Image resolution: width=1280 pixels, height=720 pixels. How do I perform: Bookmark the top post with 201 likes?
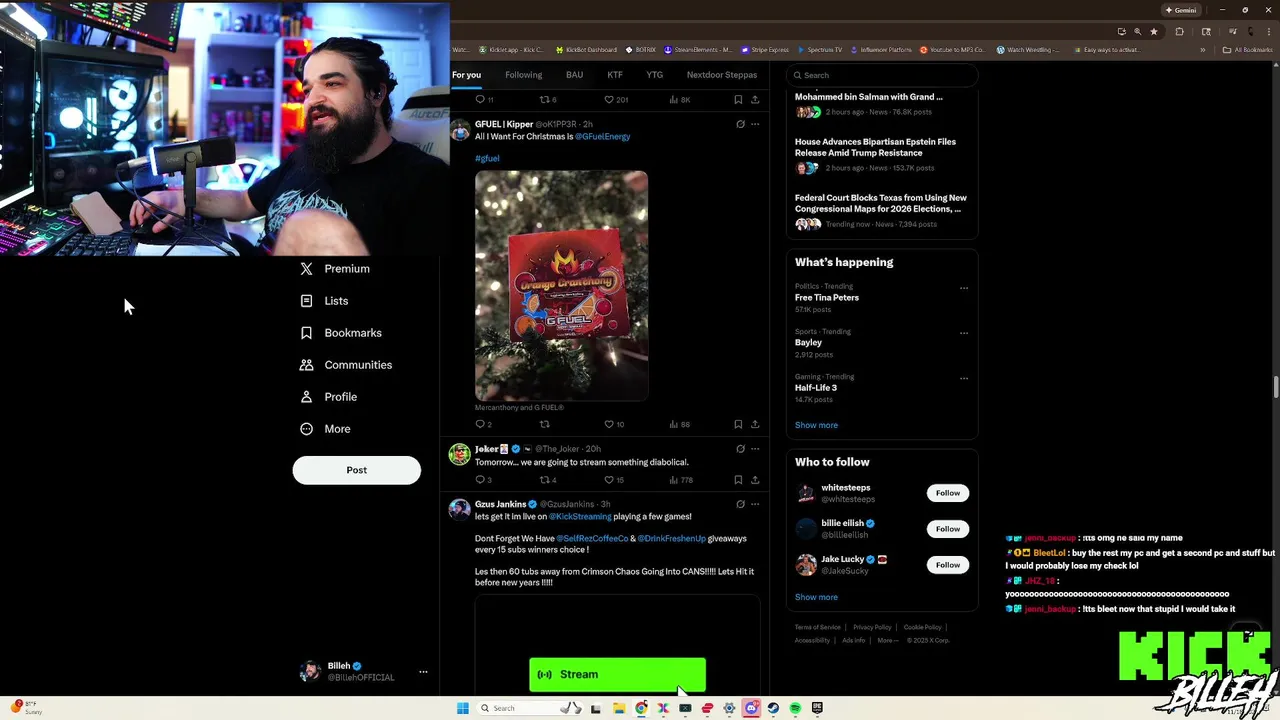pyautogui.click(x=738, y=100)
